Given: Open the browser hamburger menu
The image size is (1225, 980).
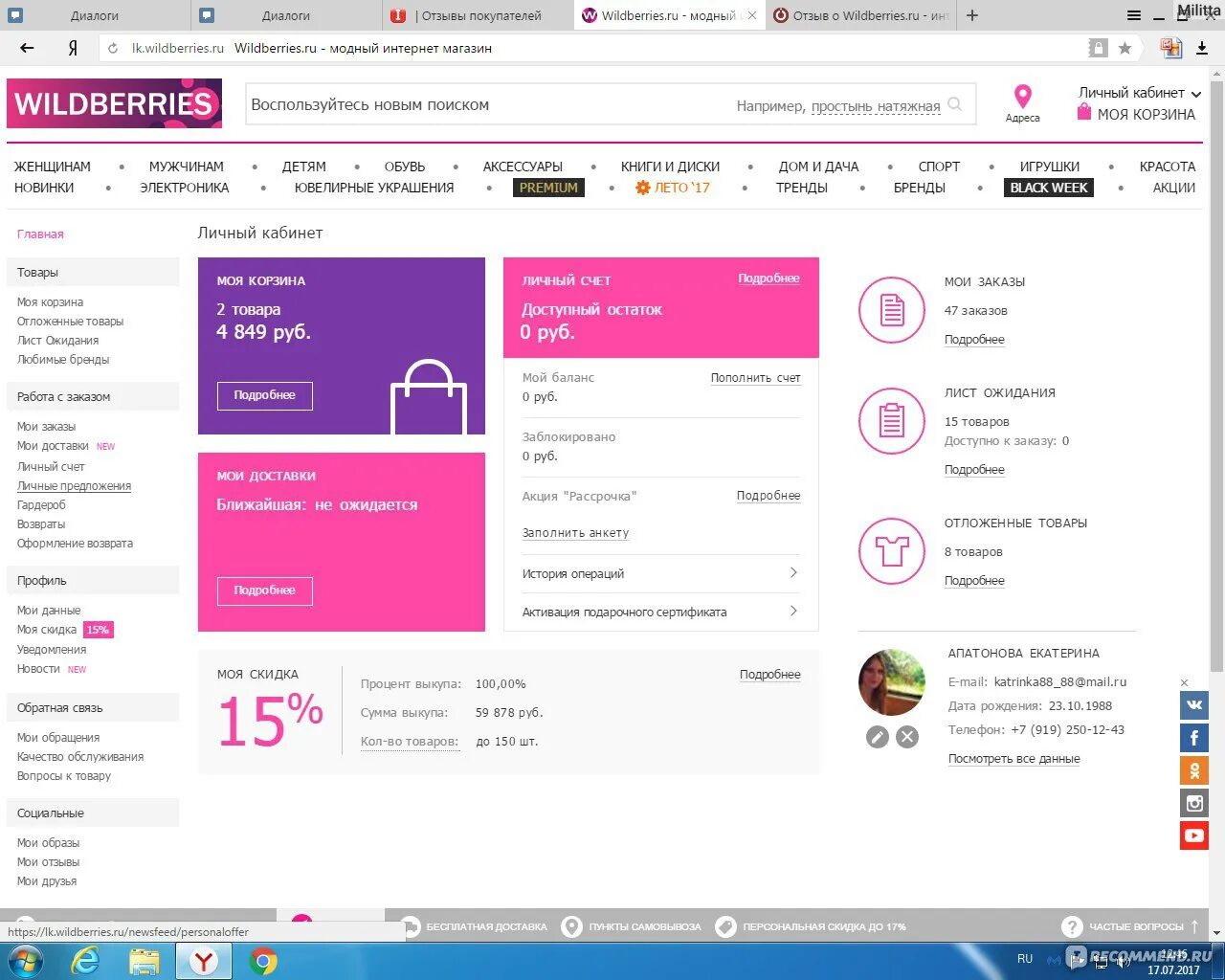Looking at the screenshot, I should click(1134, 15).
